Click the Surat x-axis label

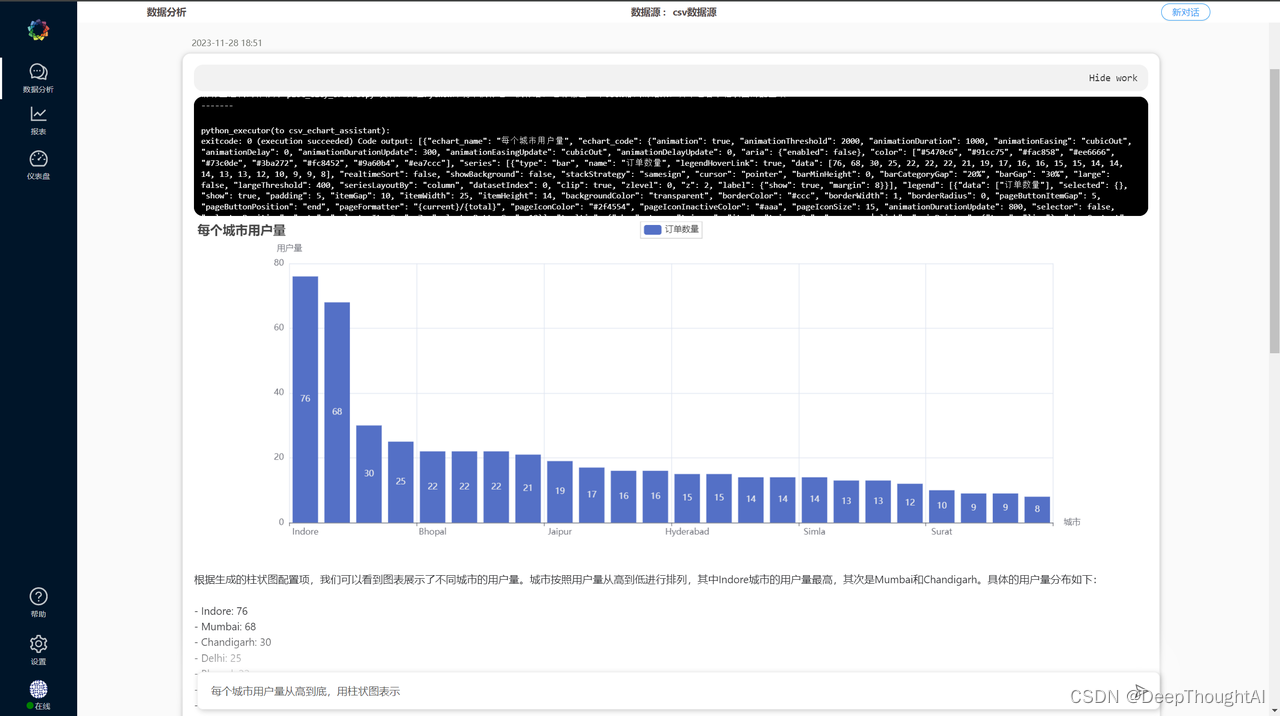[941, 532]
